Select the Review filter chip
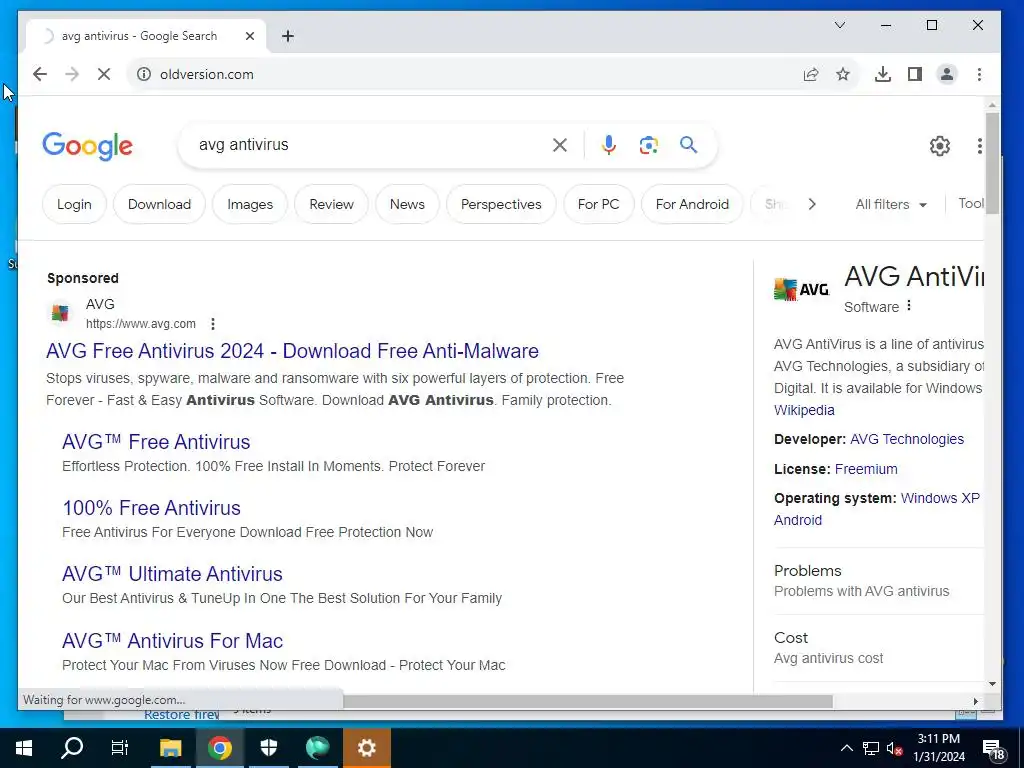This screenshot has width=1024, height=768. click(x=331, y=204)
